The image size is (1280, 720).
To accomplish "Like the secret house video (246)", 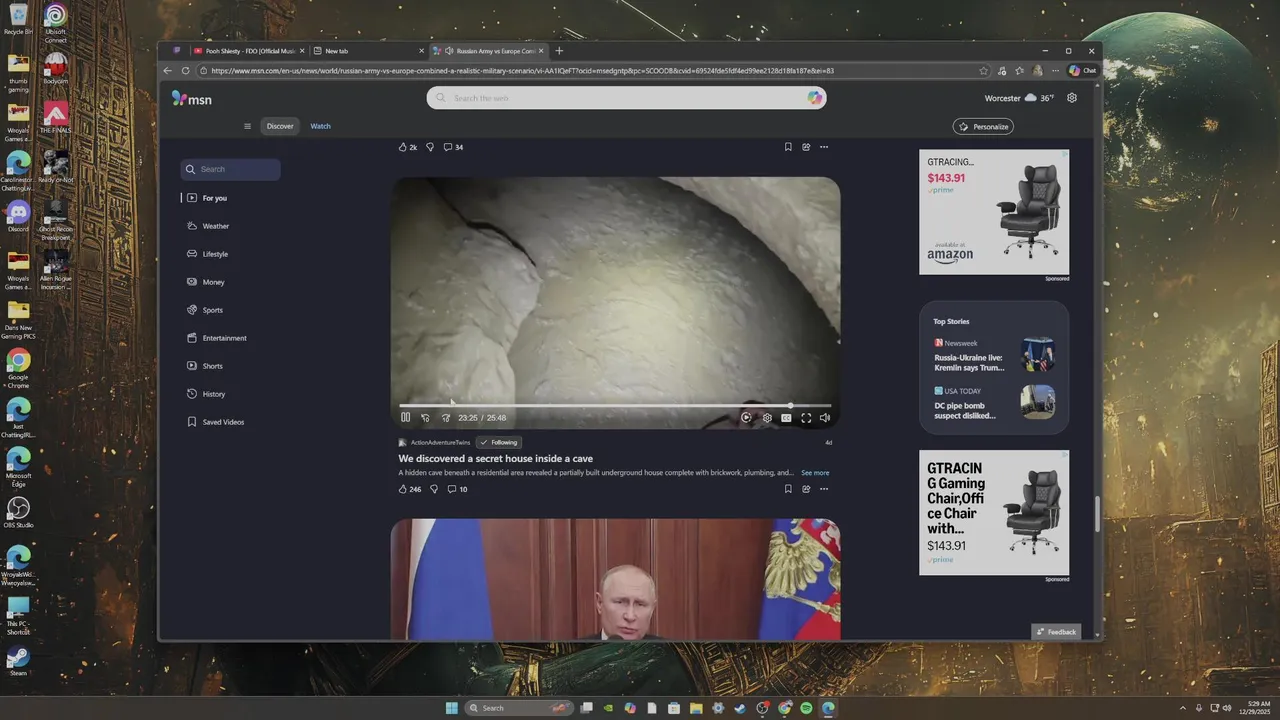I will [410, 489].
